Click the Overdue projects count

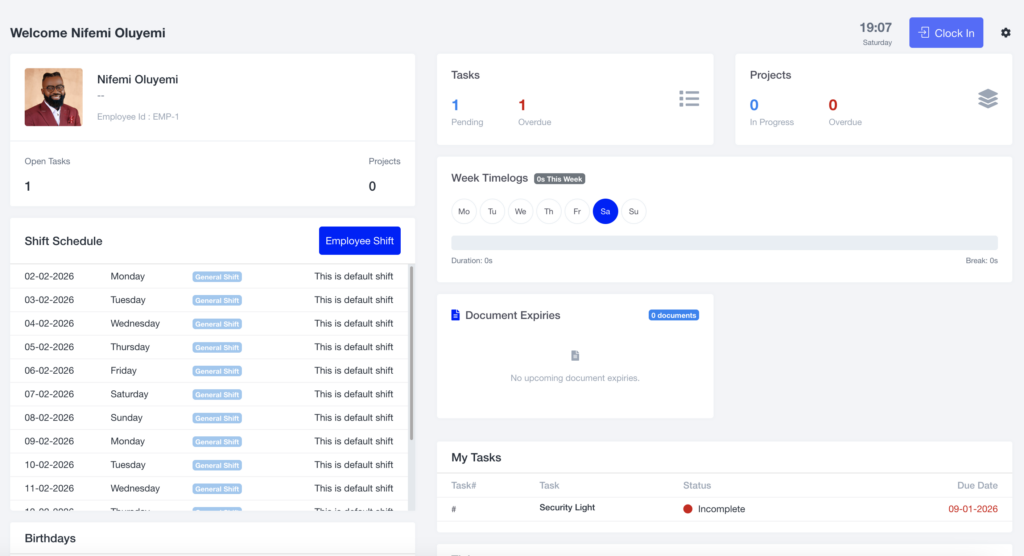[x=833, y=105]
